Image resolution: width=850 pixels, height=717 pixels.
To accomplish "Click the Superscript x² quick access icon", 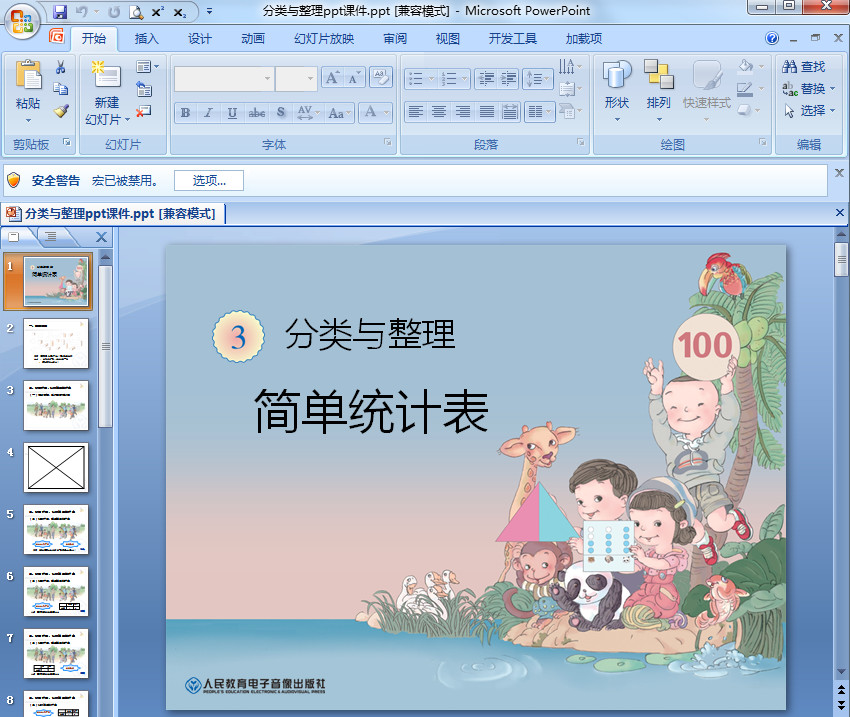I will point(158,11).
